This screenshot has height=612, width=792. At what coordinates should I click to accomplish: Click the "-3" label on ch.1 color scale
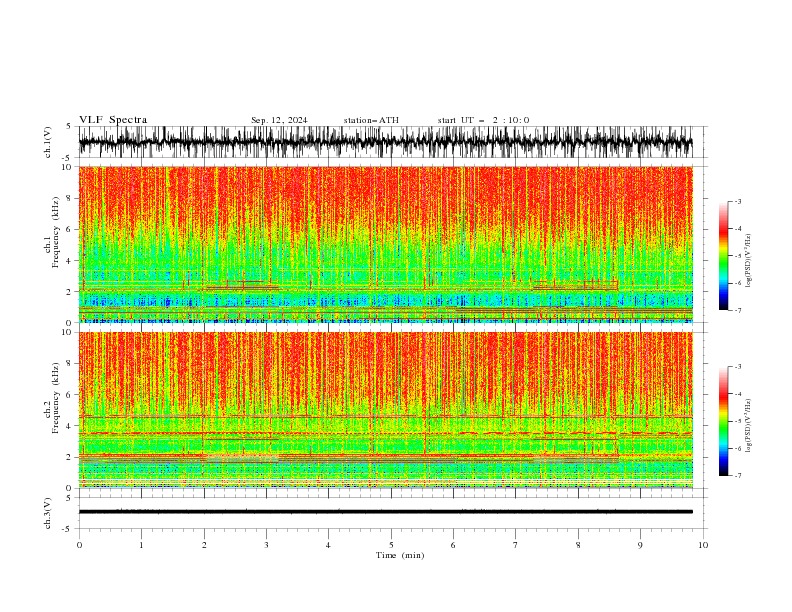pos(738,201)
